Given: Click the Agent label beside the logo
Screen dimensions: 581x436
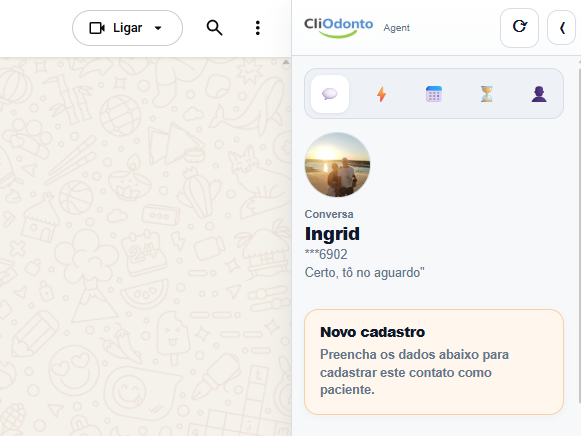Looking at the screenshot, I should point(396,28).
